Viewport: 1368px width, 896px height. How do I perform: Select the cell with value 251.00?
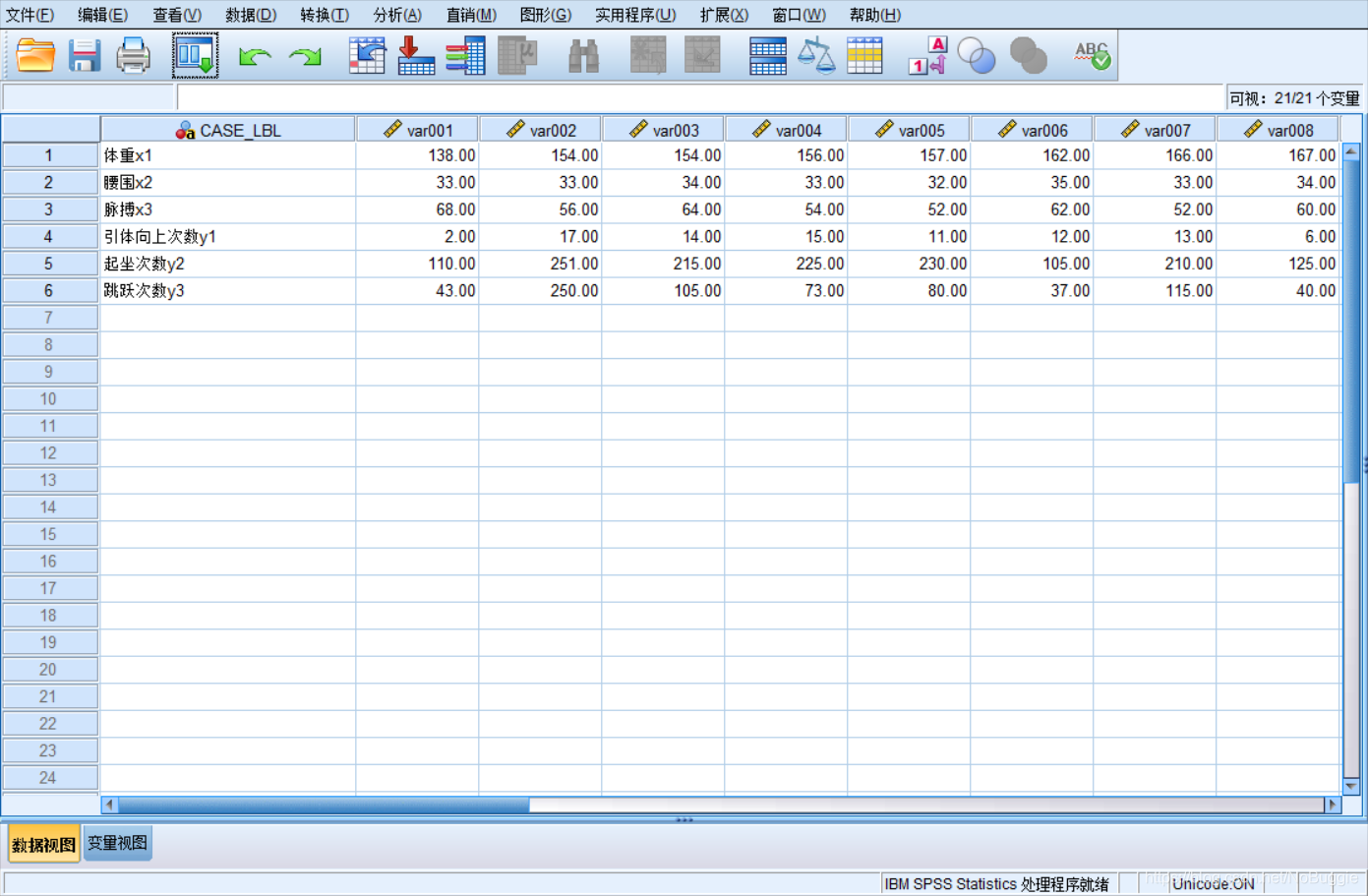[x=541, y=264]
